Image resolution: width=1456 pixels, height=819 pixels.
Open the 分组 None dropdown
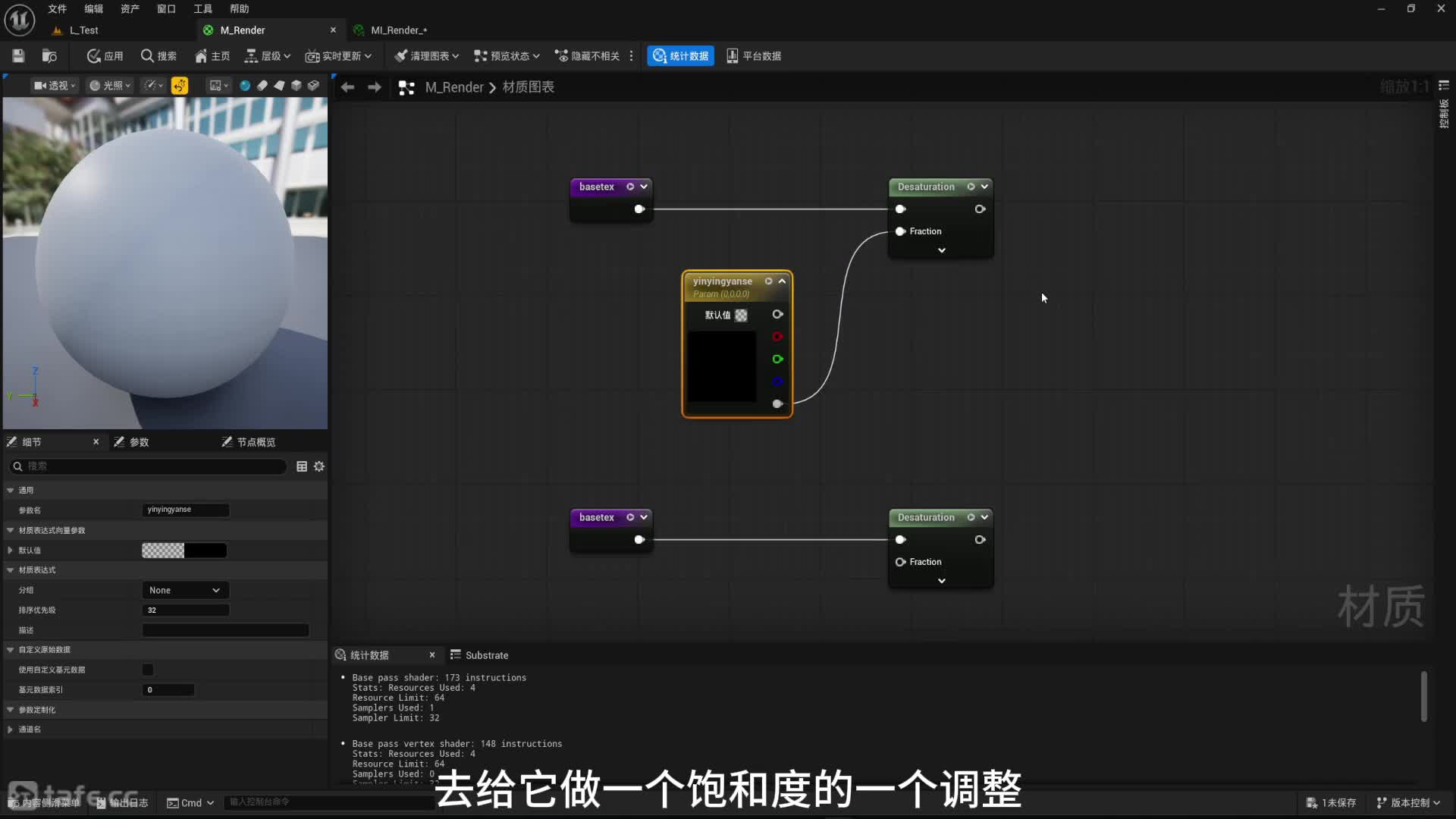tap(185, 590)
